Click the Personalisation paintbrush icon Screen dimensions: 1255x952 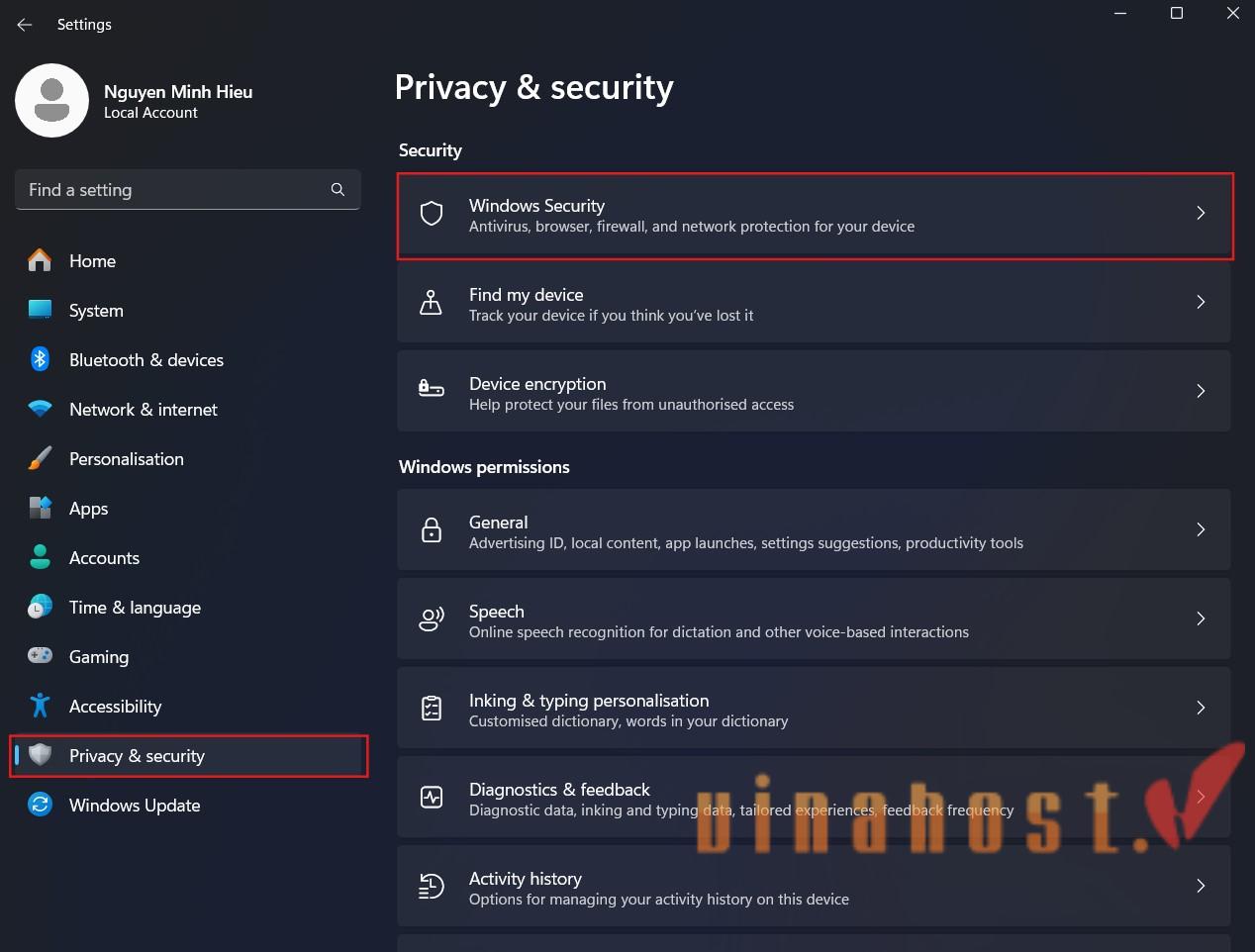coord(40,458)
